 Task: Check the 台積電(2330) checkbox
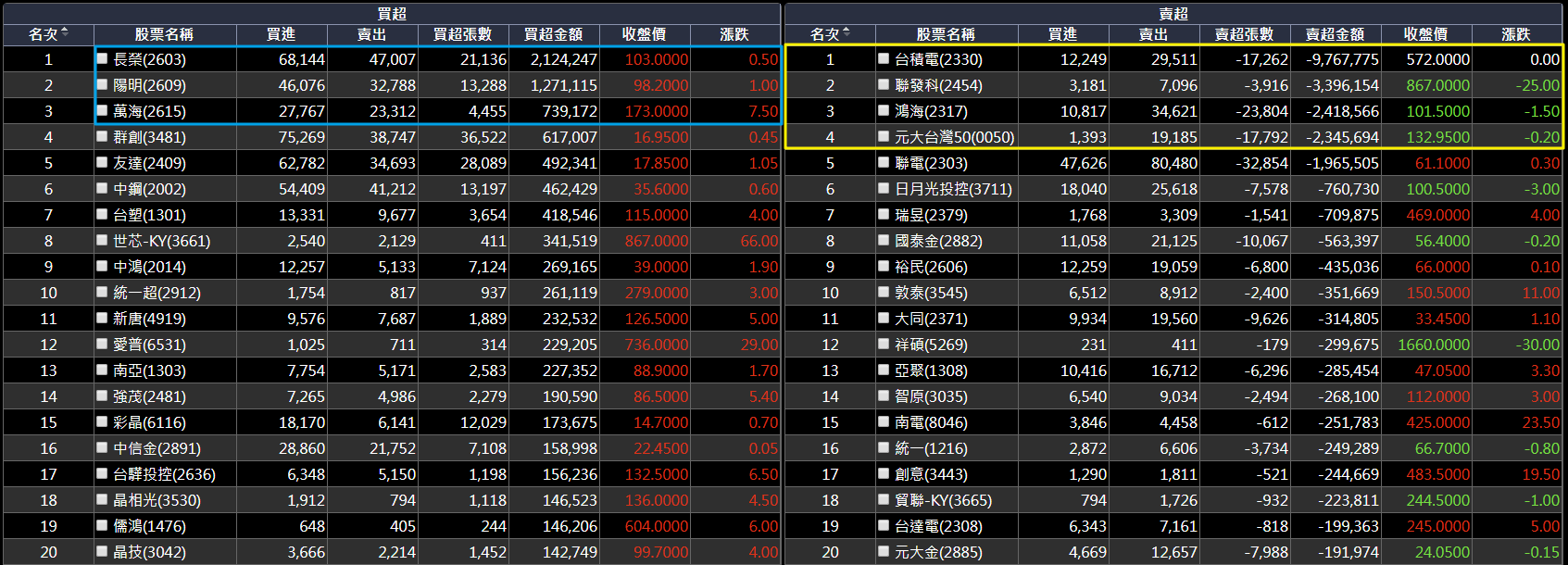coord(884,58)
